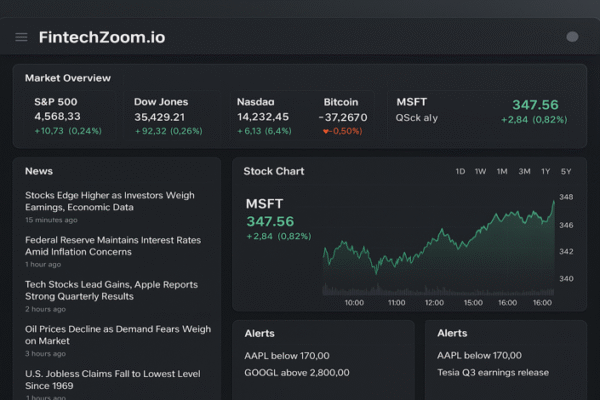This screenshot has width=600, height=400.
Task: Click the GOOGL above 2,800,00 alert
Action: 297,373
